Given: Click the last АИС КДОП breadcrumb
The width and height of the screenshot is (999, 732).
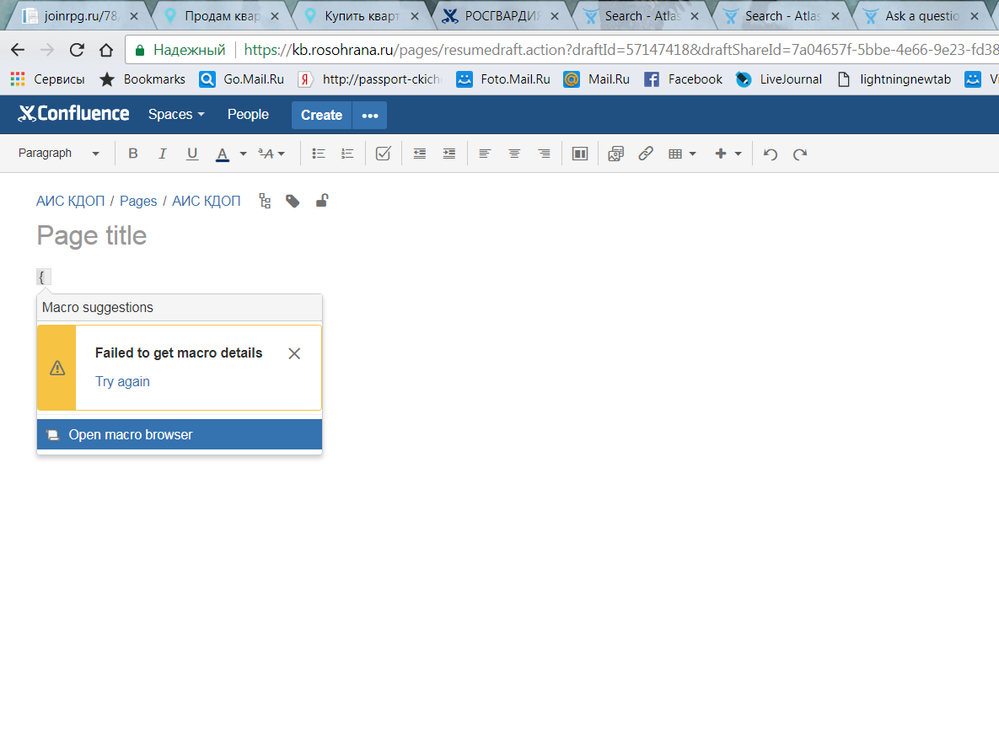Looking at the screenshot, I should [x=206, y=201].
